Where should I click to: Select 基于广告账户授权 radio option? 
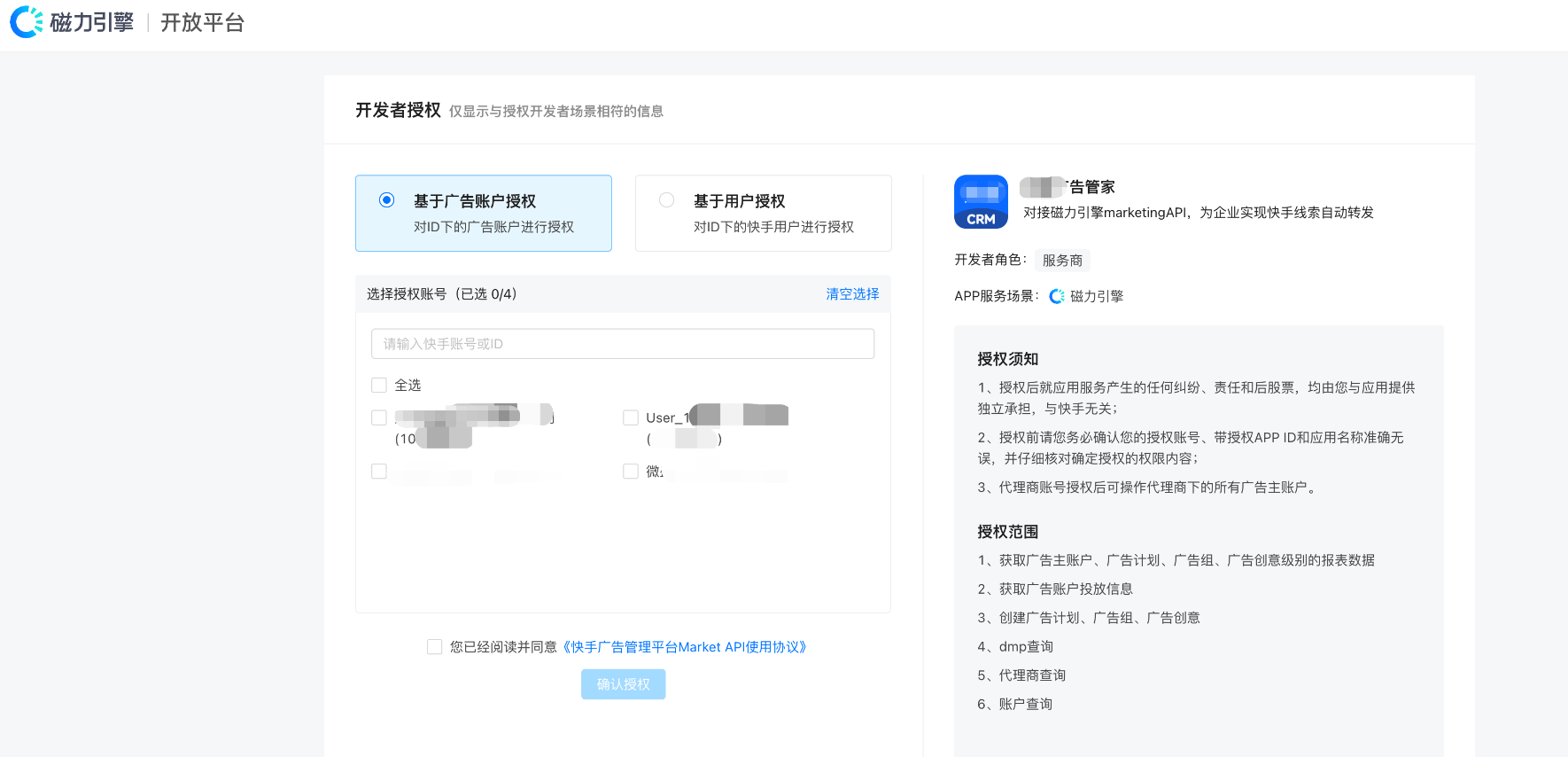[x=386, y=200]
